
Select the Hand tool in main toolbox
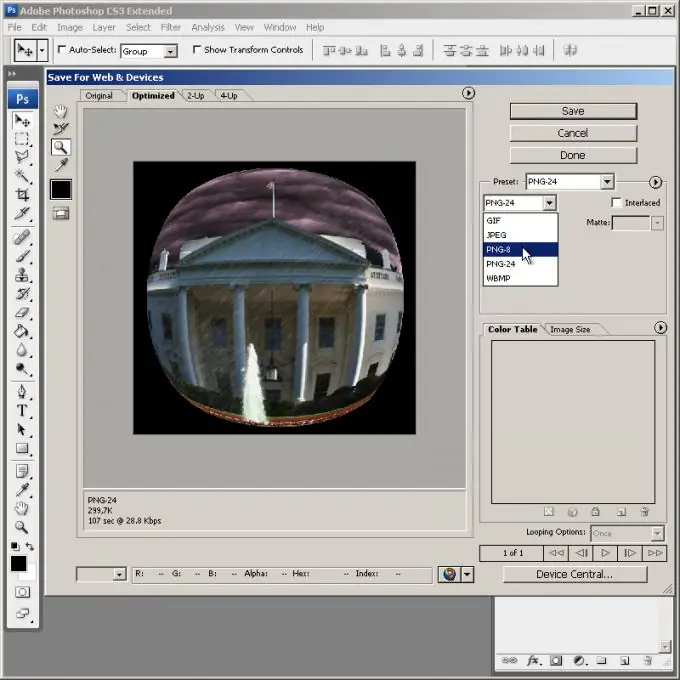(x=22, y=508)
